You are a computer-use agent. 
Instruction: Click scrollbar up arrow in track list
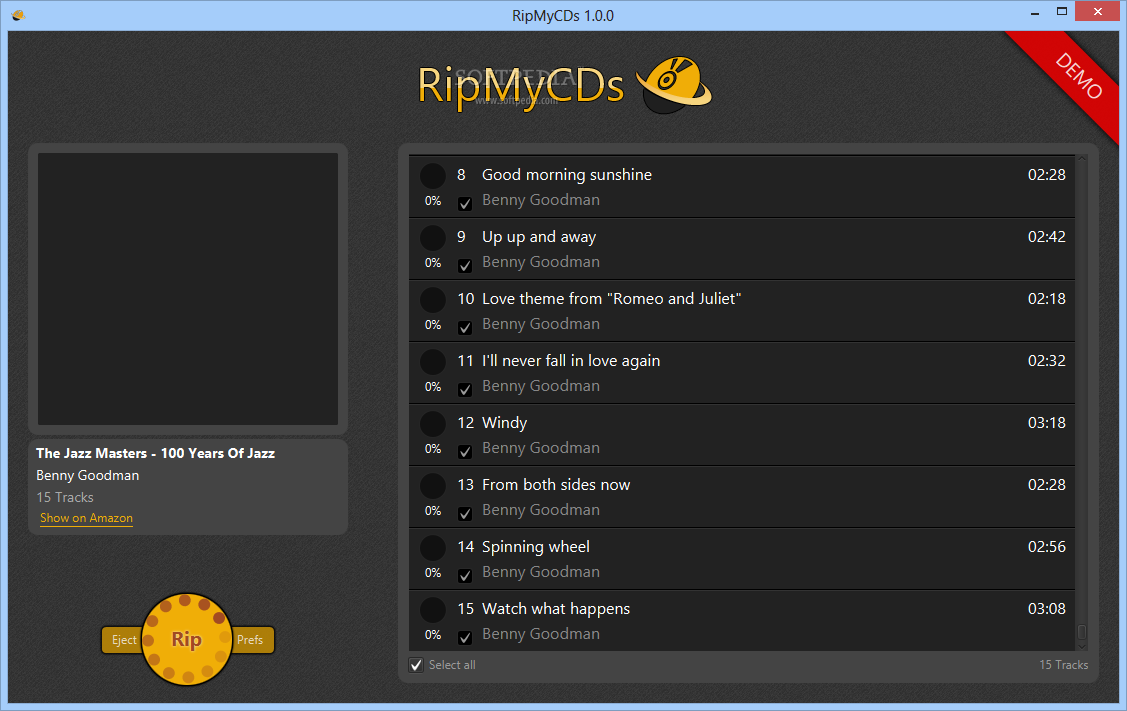1082,157
